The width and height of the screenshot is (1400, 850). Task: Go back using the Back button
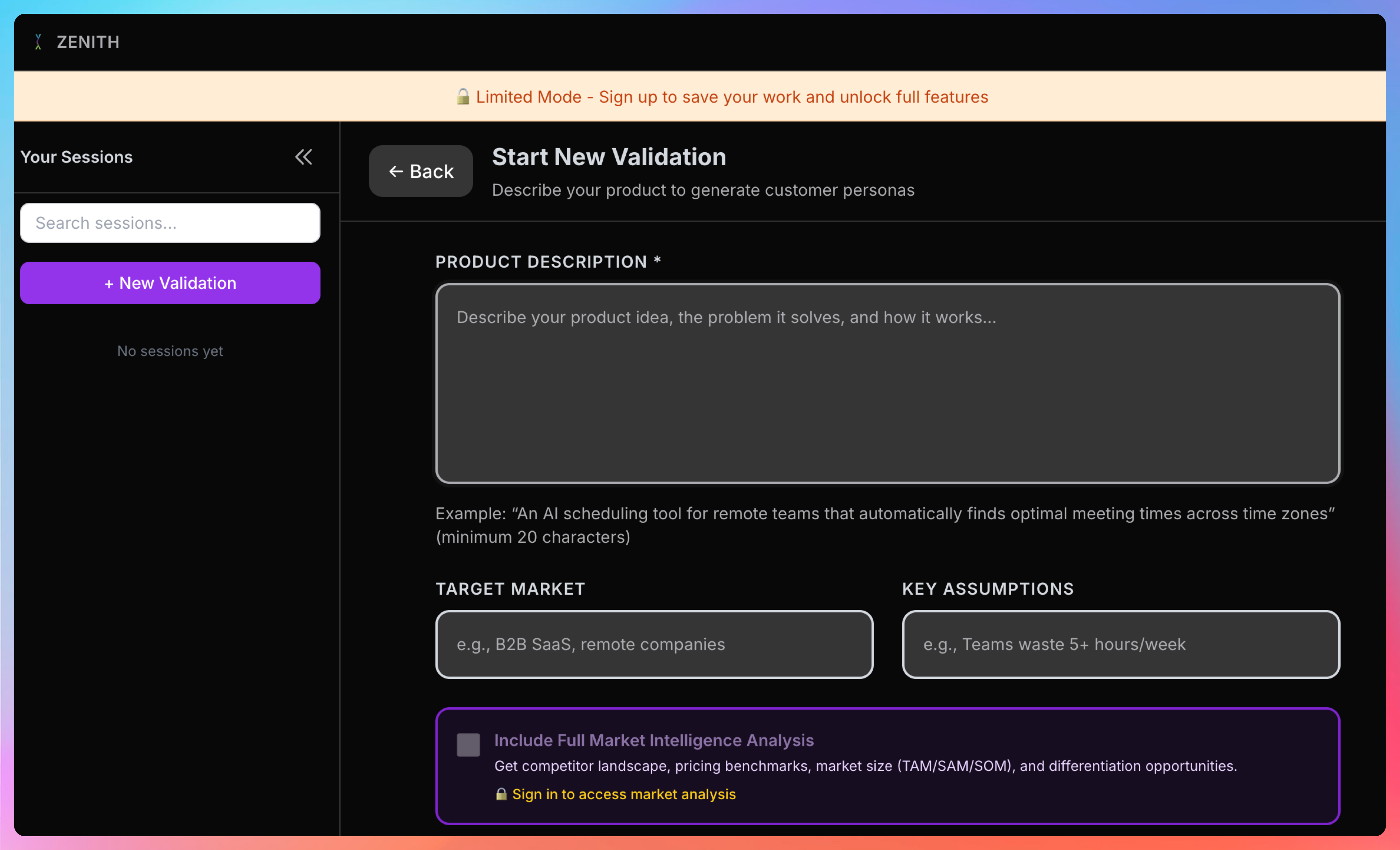pyautogui.click(x=420, y=171)
